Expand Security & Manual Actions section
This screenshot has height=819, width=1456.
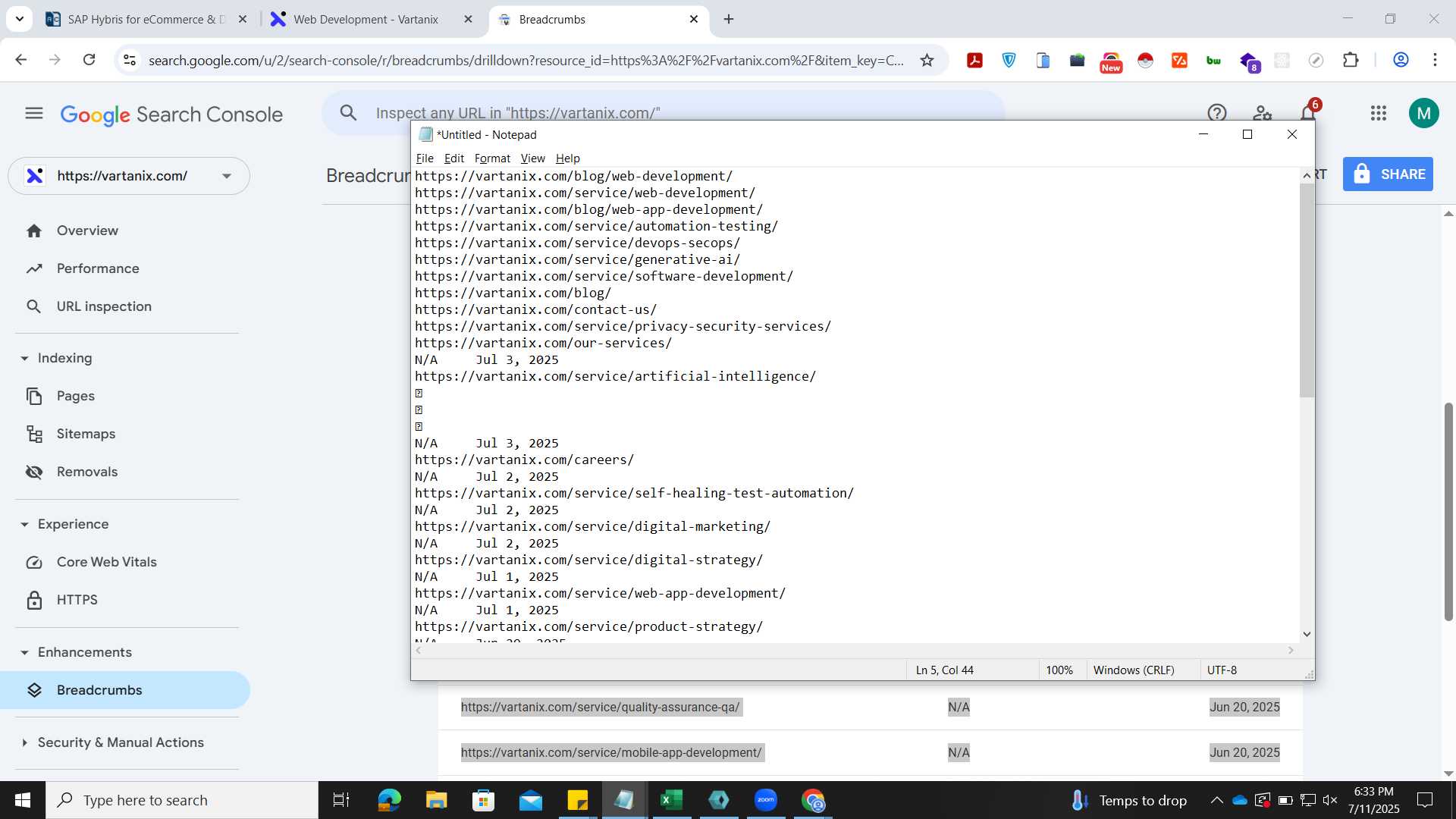coord(24,742)
